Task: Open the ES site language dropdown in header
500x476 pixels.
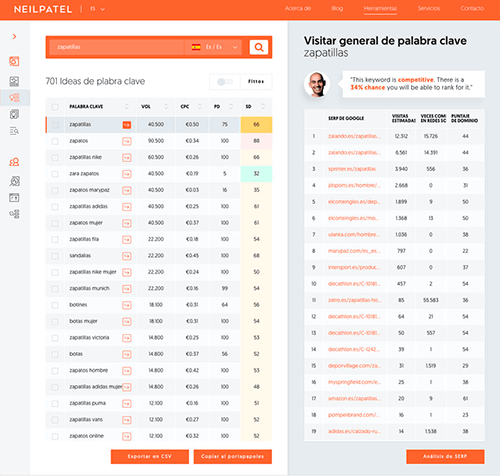Action: (x=97, y=9)
